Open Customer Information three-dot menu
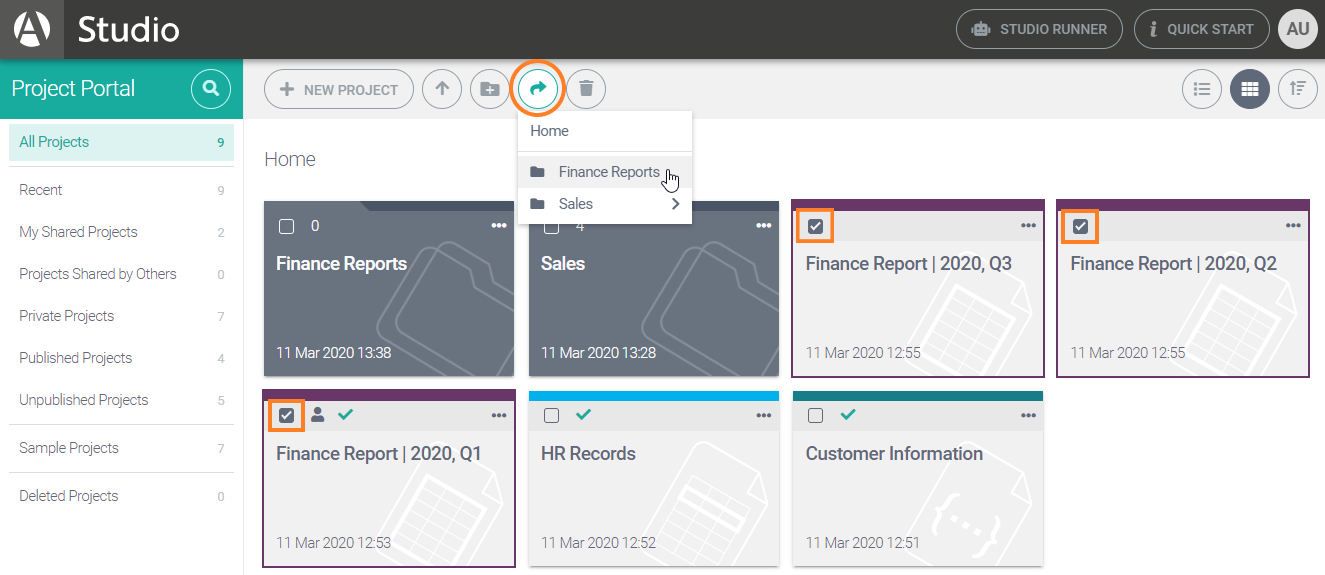The image size is (1325, 575). pyautogui.click(x=1028, y=416)
